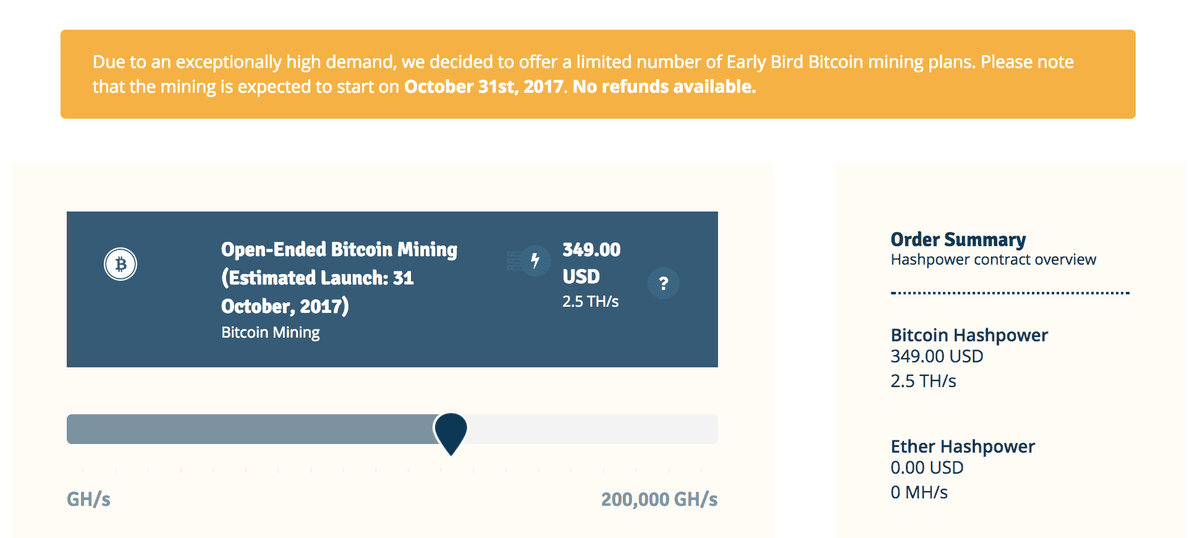Click the Bitcoin Hashpower summary label
The height and width of the screenshot is (538, 1200).
(969, 335)
